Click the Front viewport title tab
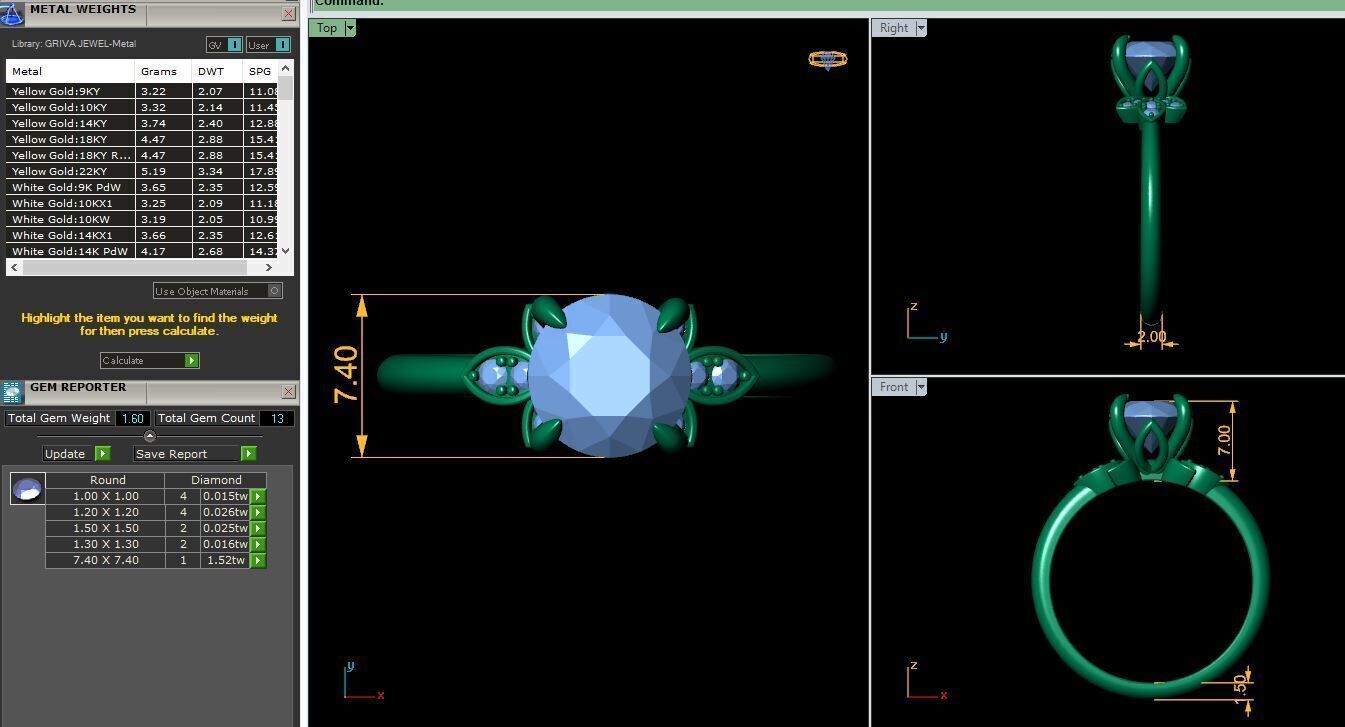Viewport: 1345px width, 727px height. [894, 387]
